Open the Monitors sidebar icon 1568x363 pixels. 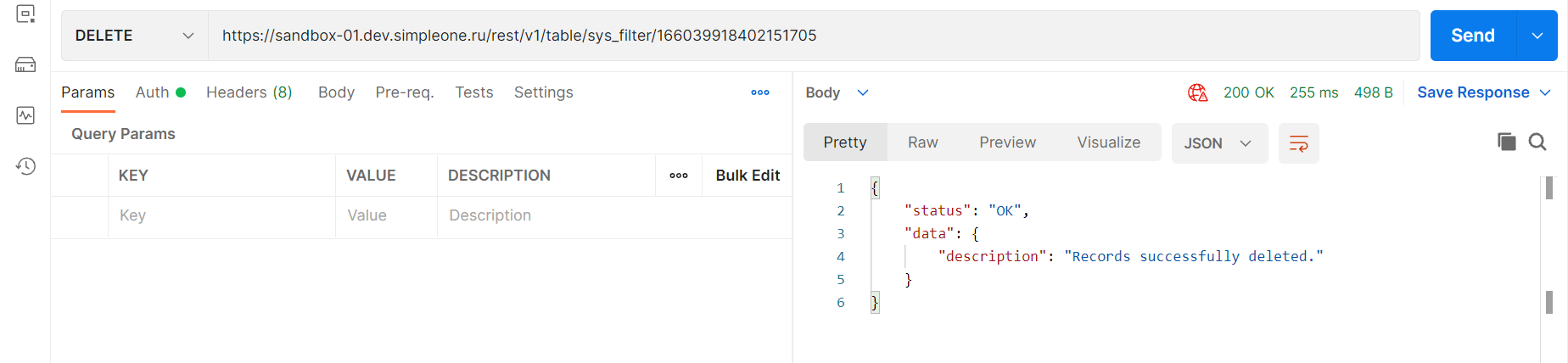pyautogui.click(x=25, y=115)
